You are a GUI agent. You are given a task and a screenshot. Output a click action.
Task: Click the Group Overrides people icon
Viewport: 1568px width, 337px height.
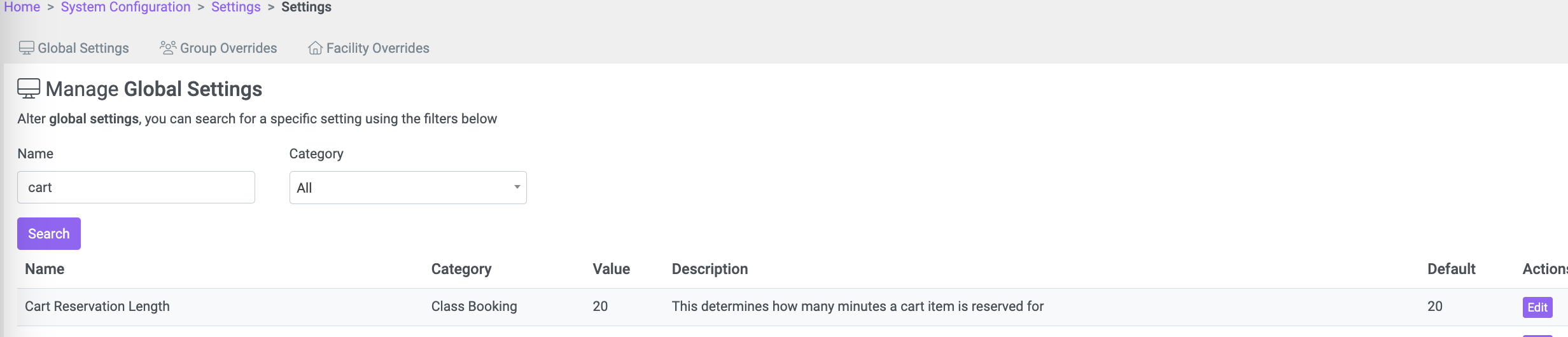point(168,48)
